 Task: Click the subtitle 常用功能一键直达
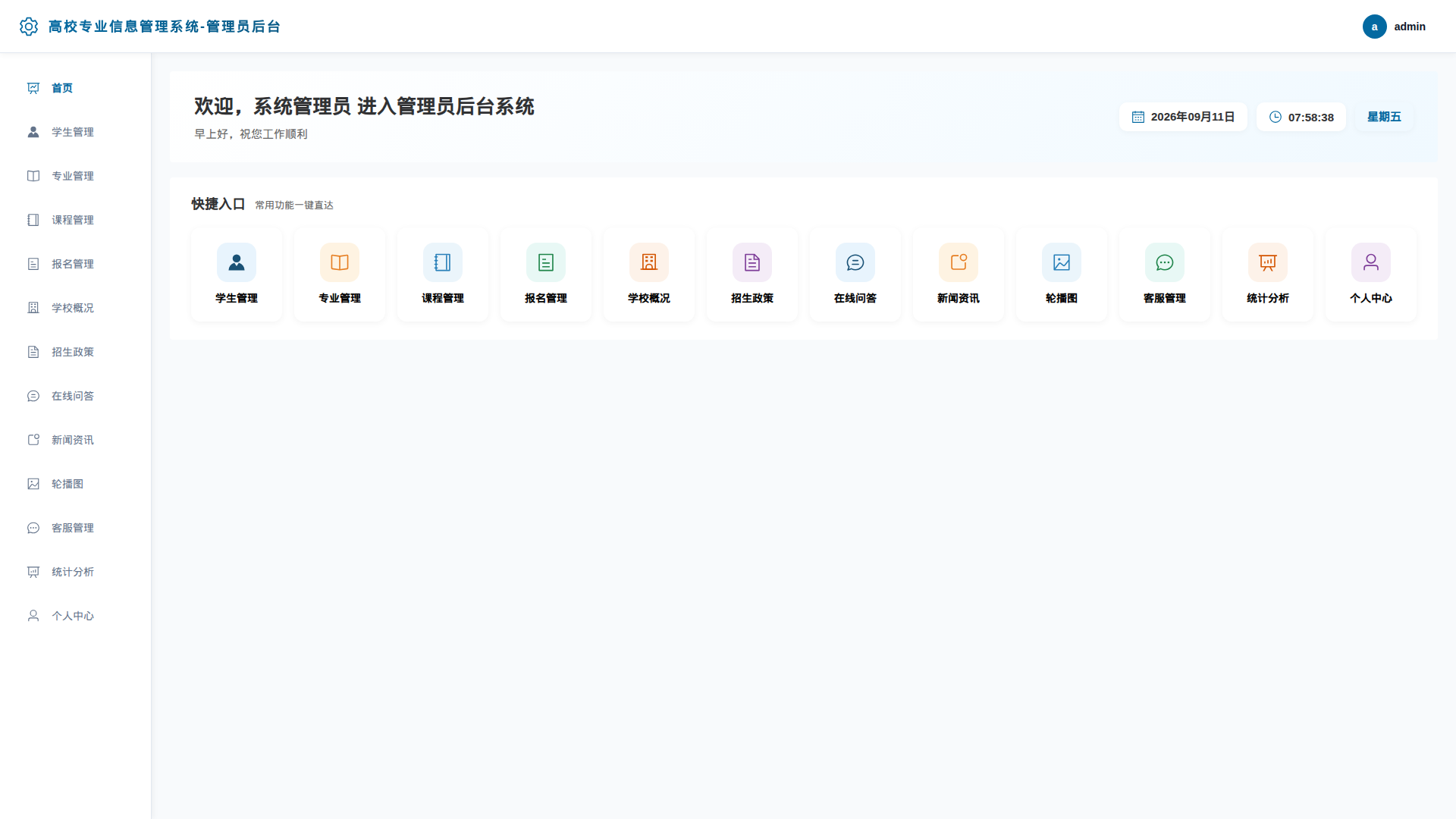tap(294, 206)
